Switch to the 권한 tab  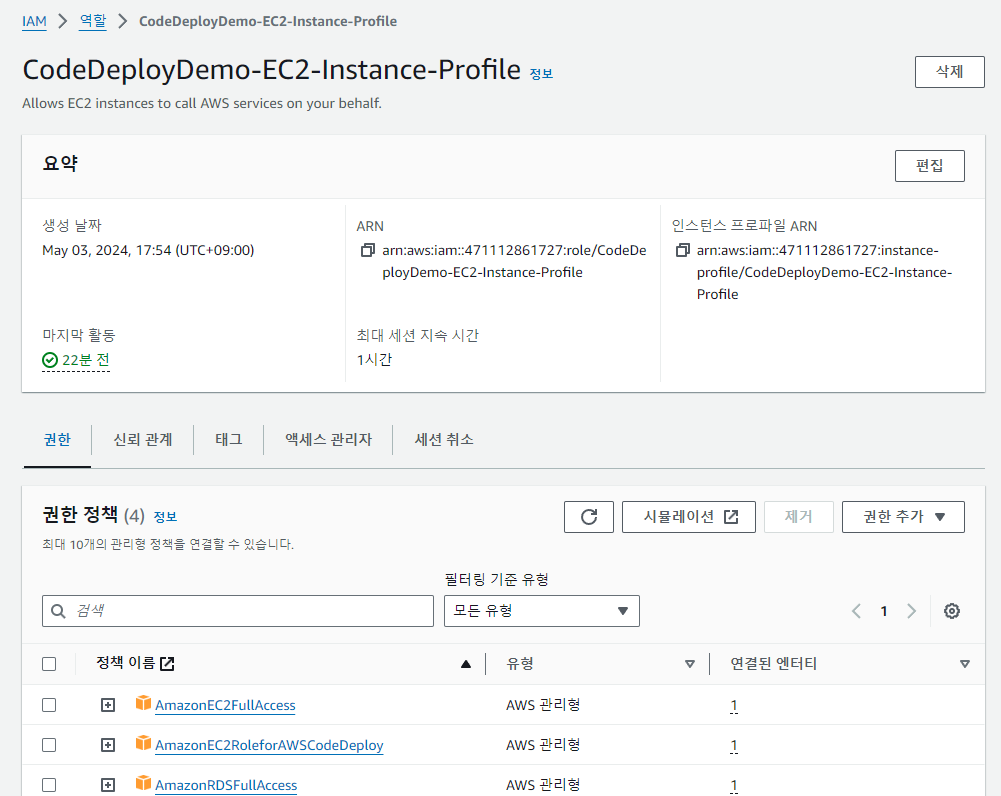(x=57, y=440)
